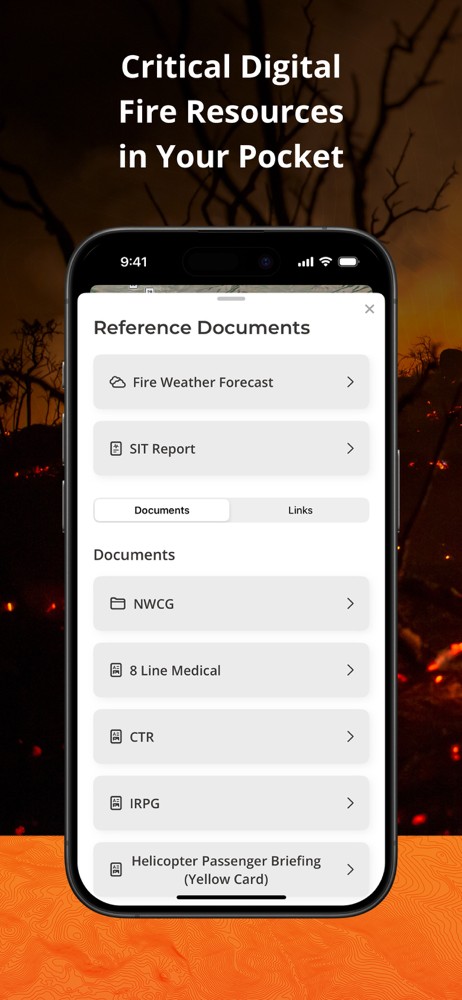Screen dimensions: 462x1000
Task: Open the 8 Line Medical document
Action: 231,670
